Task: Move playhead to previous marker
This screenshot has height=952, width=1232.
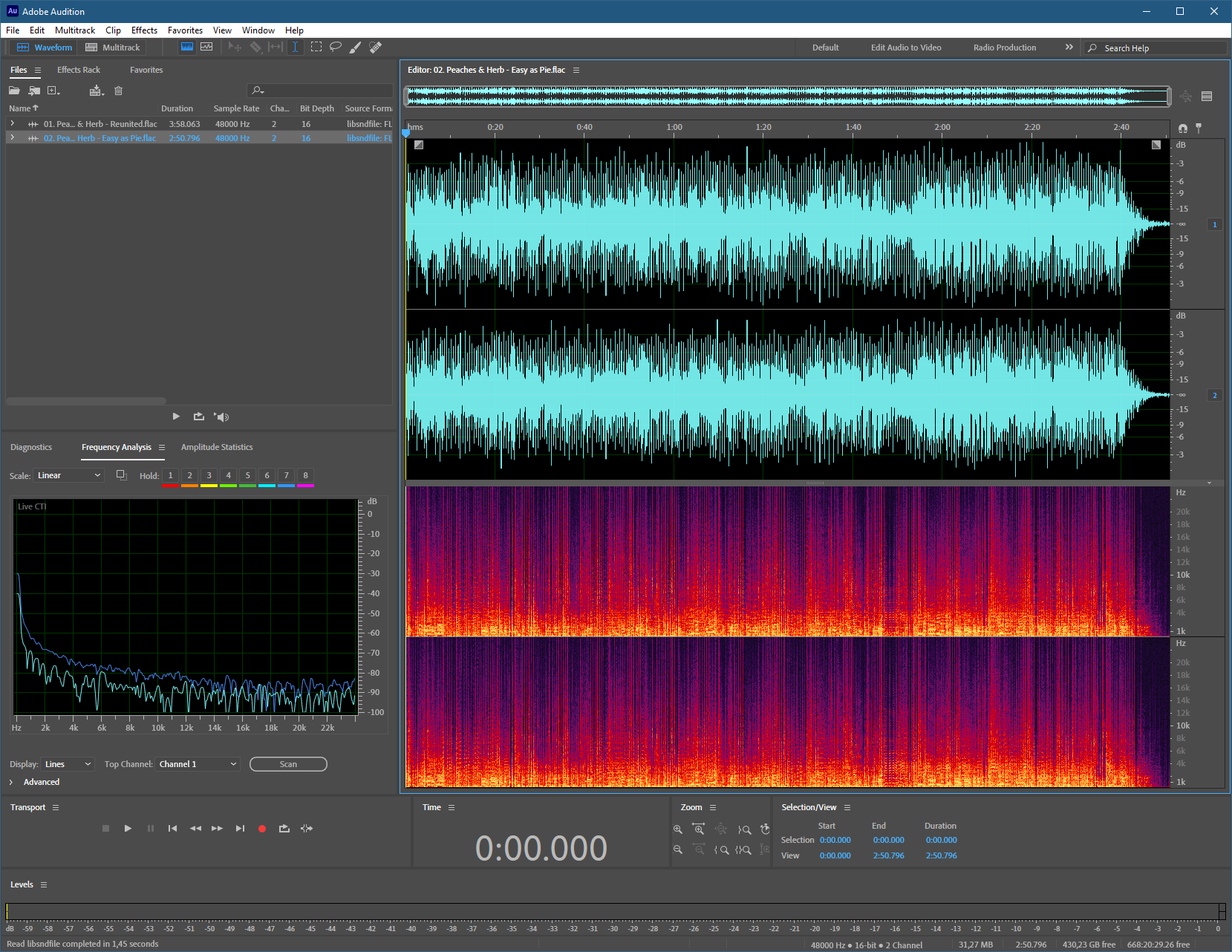Action: pos(172,828)
